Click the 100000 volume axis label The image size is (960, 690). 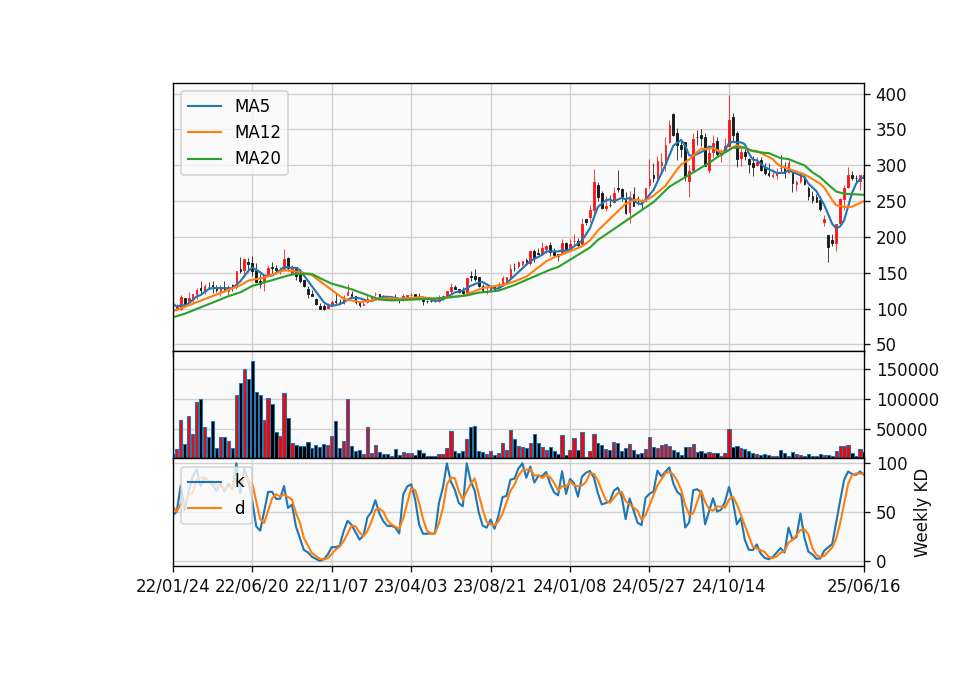(907, 400)
